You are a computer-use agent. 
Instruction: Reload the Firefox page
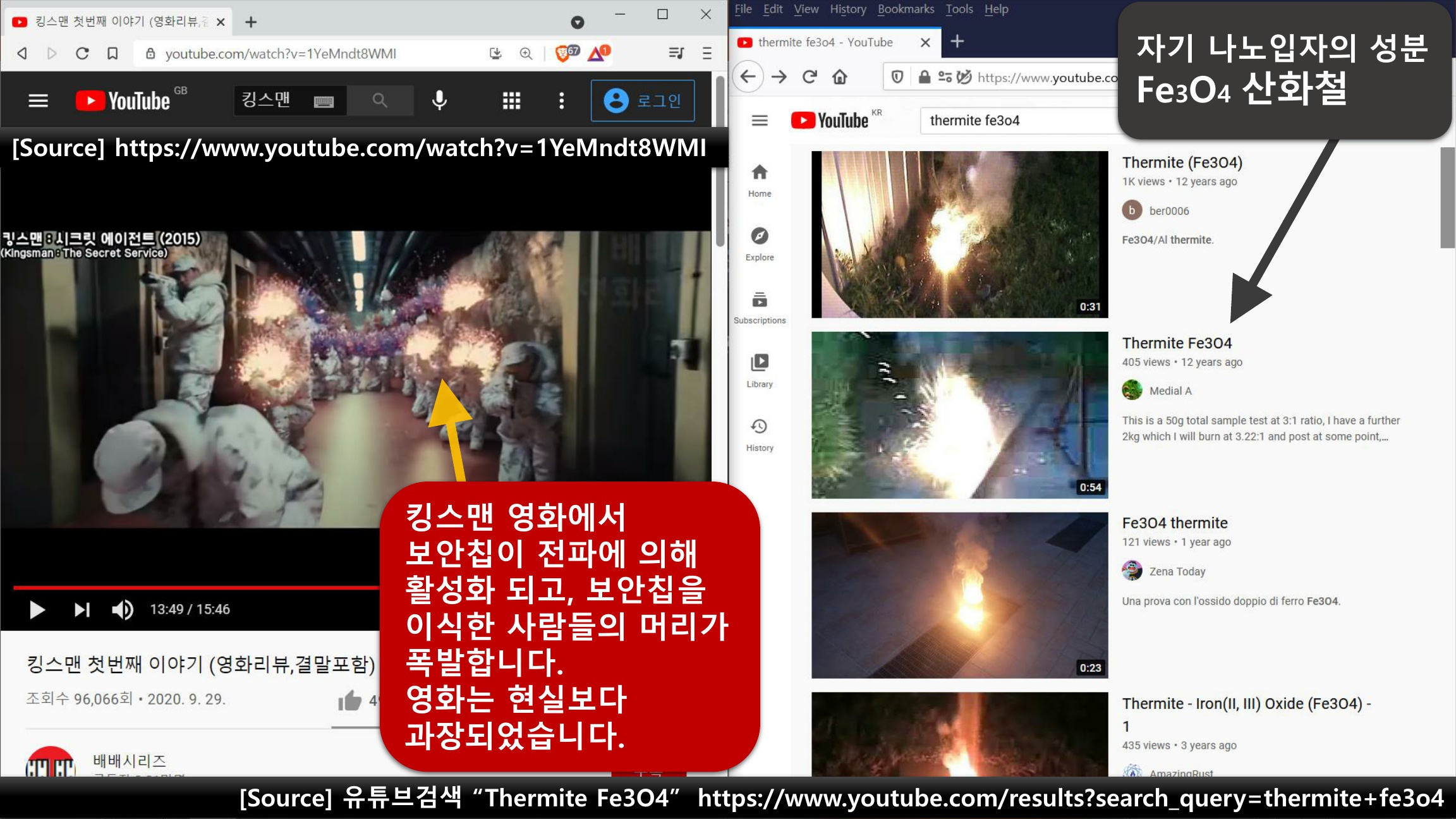(x=810, y=77)
